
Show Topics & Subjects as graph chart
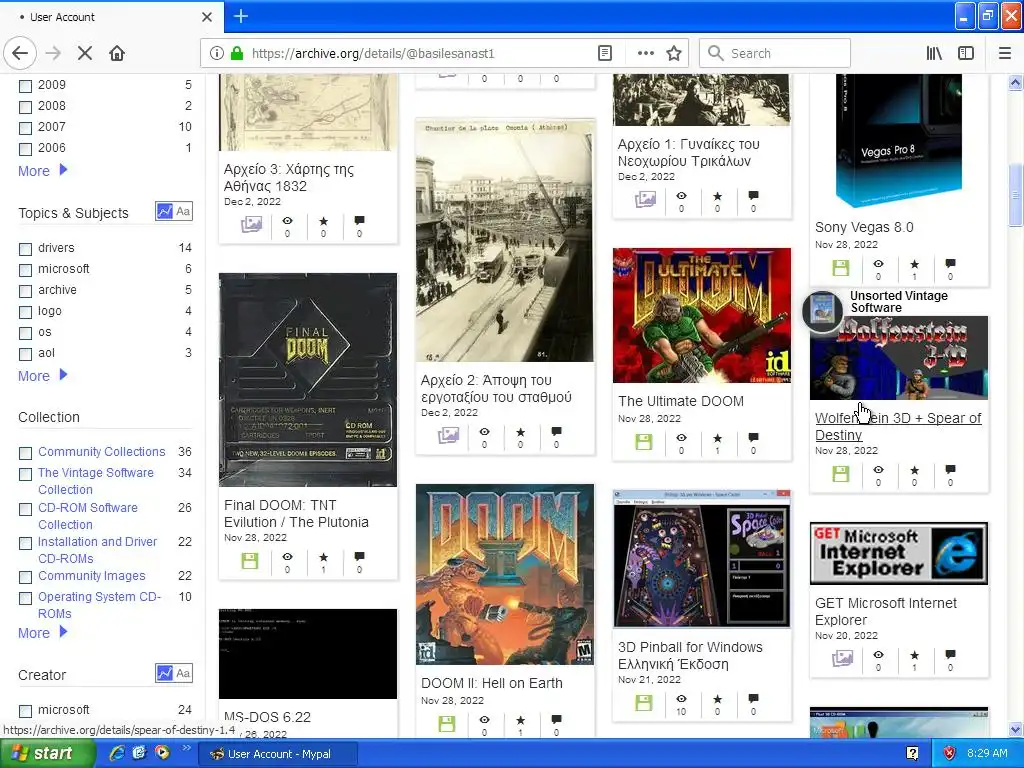click(x=165, y=211)
